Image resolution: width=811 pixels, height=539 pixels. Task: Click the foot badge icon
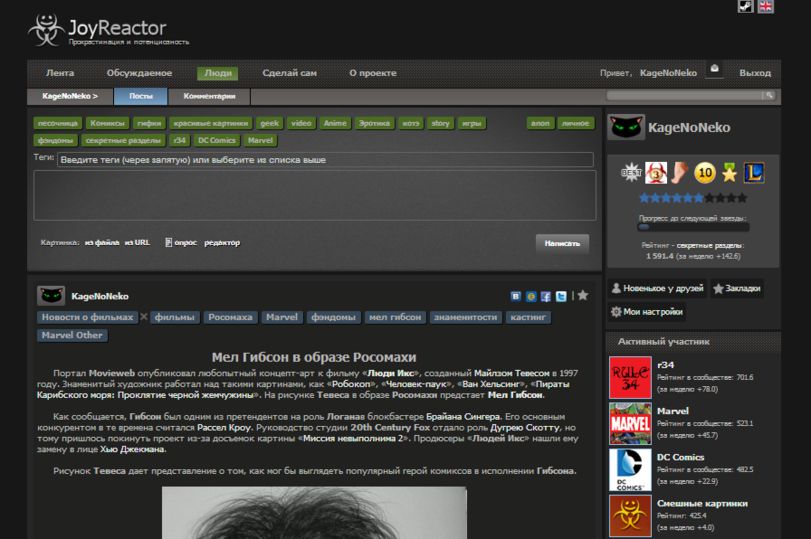(x=680, y=173)
